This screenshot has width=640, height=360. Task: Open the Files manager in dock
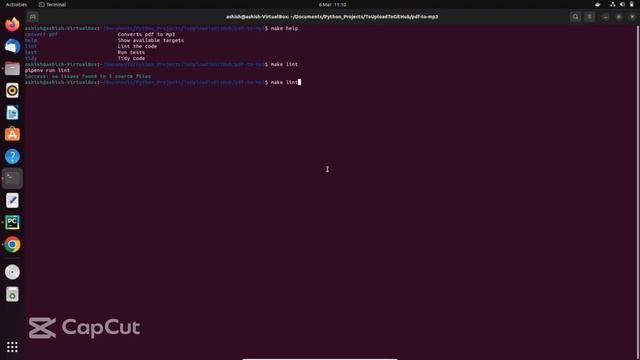pos(12,68)
